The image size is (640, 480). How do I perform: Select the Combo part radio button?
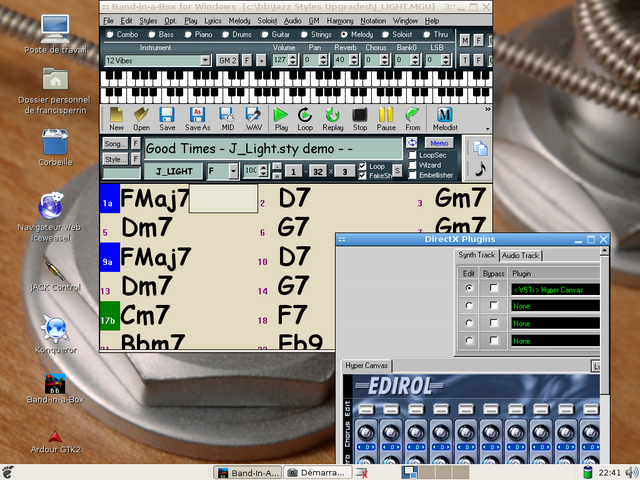(x=109, y=35)
